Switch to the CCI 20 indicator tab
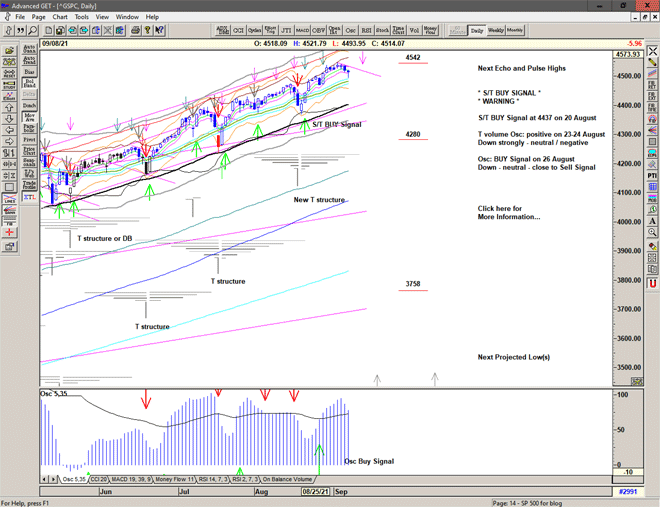The image size is (660, 507). click(x=98, y=480)
